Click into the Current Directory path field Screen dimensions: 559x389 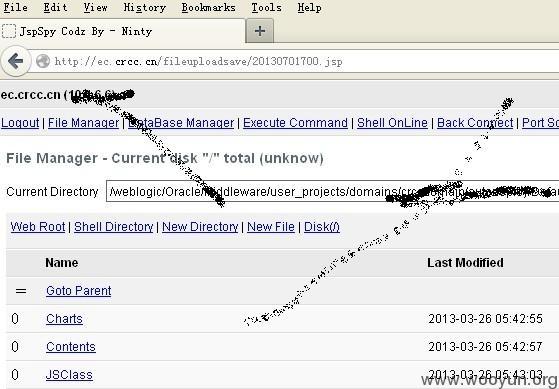click(333, 191)
